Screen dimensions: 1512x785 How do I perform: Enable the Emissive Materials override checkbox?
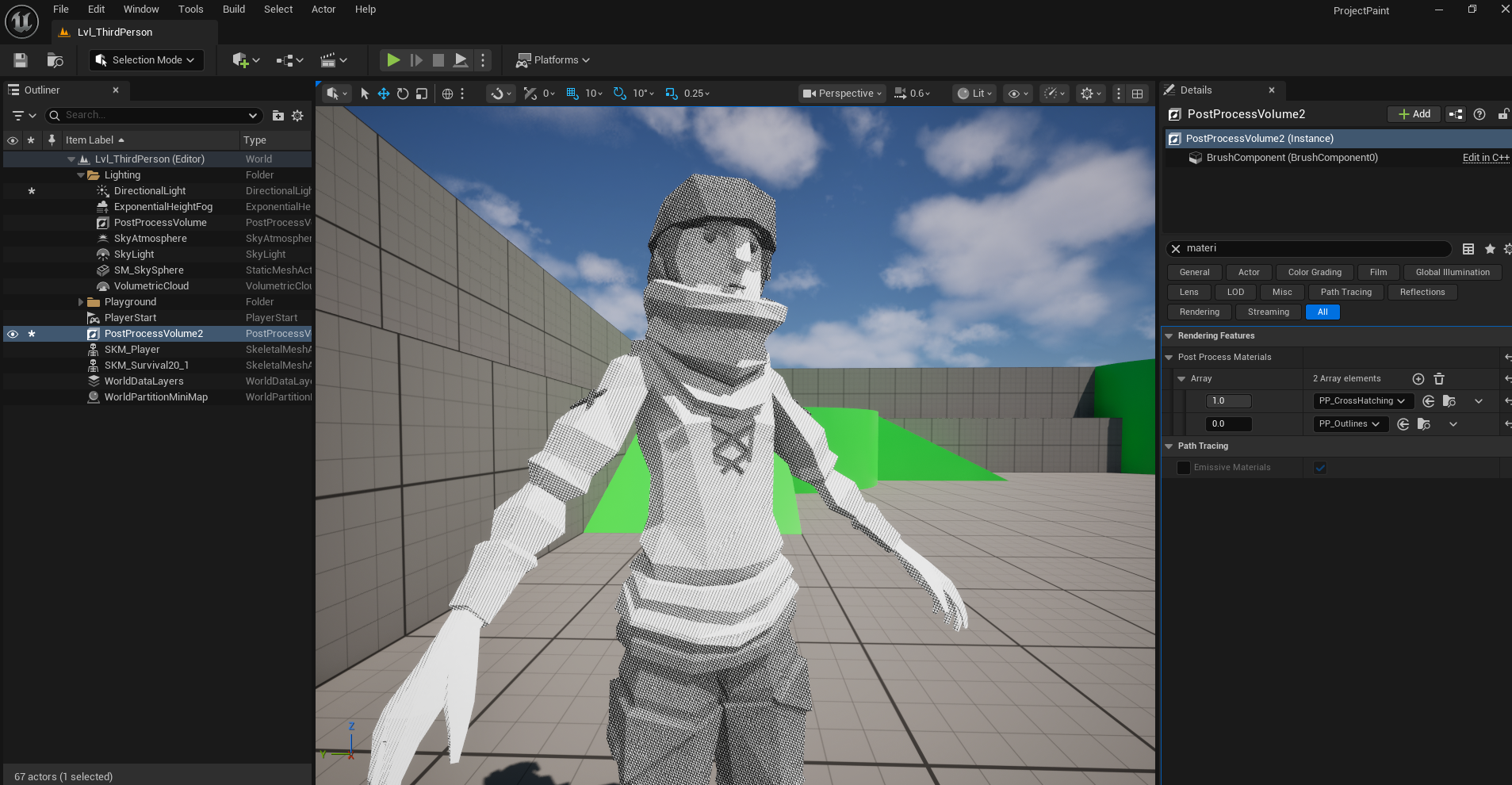tap(1184, 468)
